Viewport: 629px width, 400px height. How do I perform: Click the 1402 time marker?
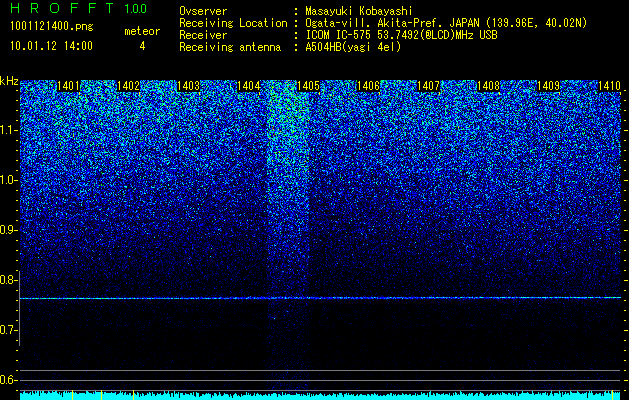[128, 86]
